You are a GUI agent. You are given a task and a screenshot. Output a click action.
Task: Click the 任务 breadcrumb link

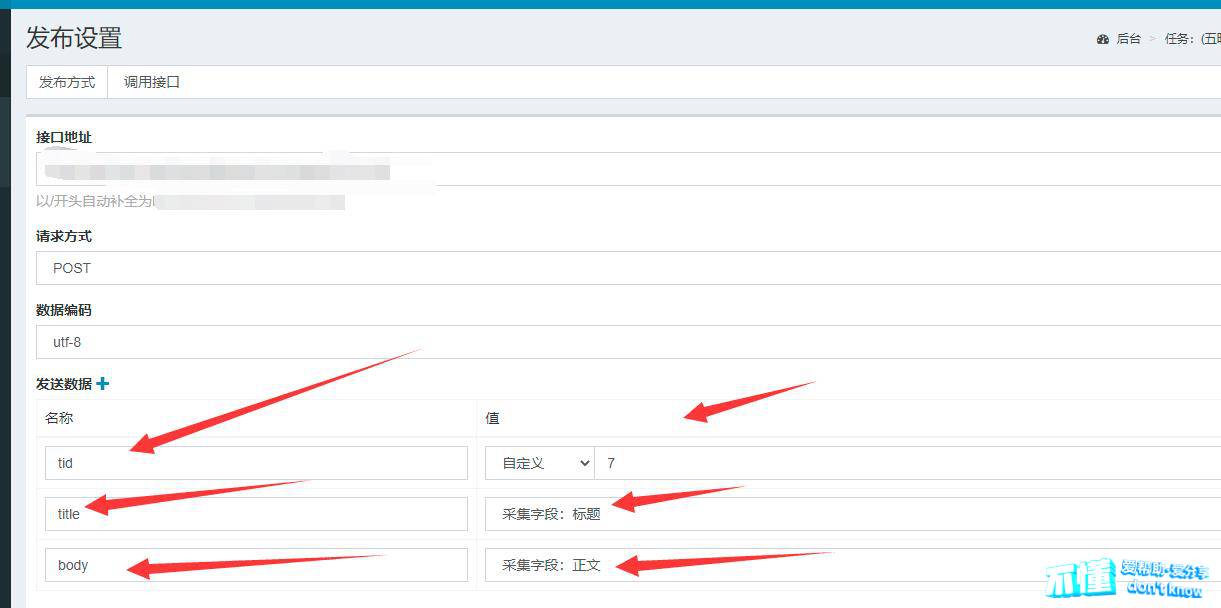point(1192,39)
